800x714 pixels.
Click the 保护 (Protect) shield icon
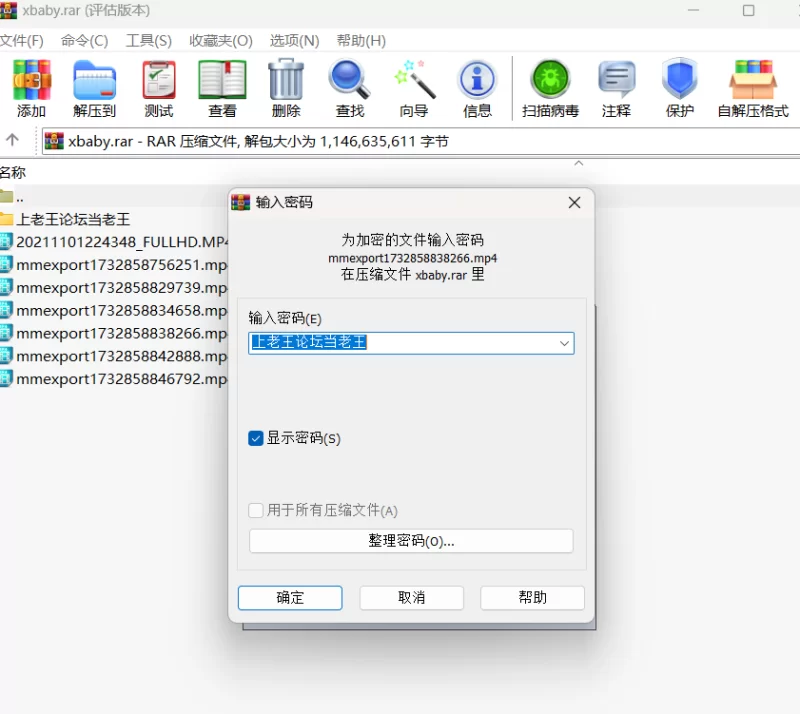pos(680,79)
